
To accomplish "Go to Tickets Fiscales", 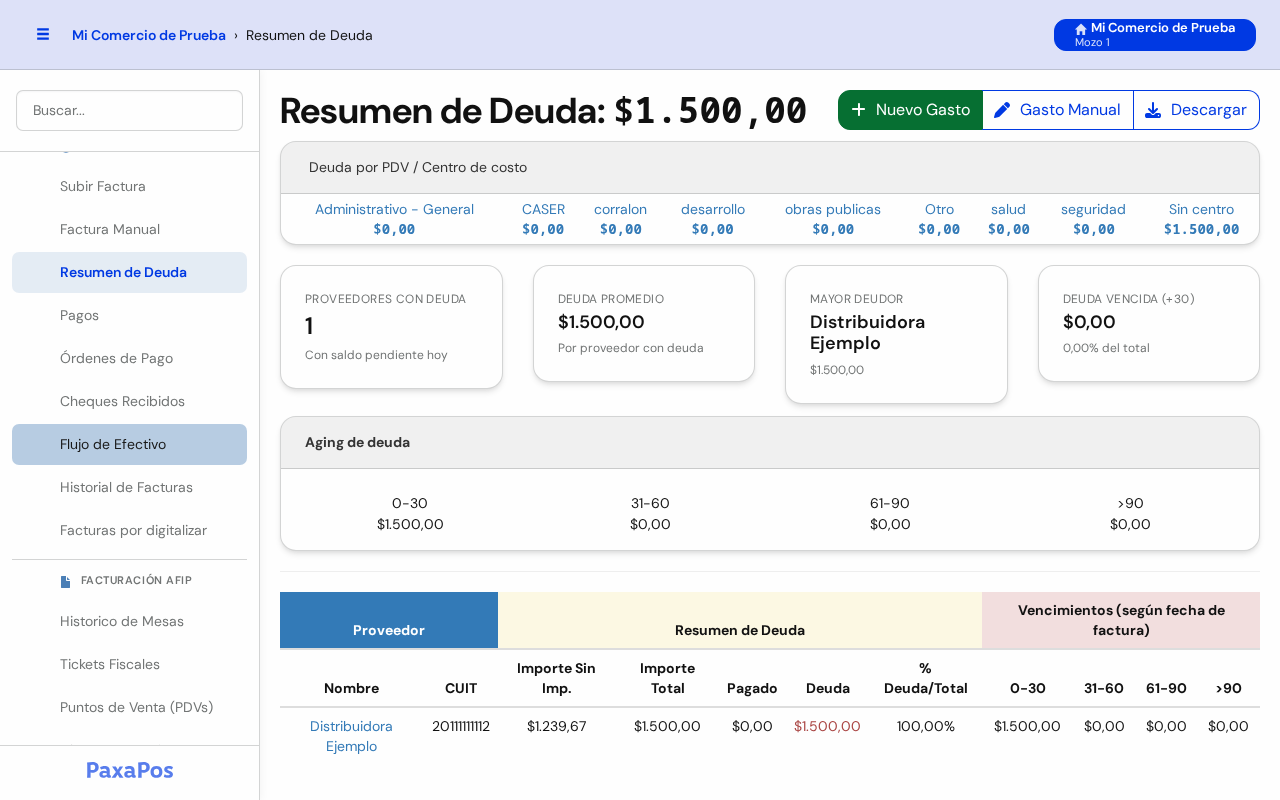I will click(129, 664).
